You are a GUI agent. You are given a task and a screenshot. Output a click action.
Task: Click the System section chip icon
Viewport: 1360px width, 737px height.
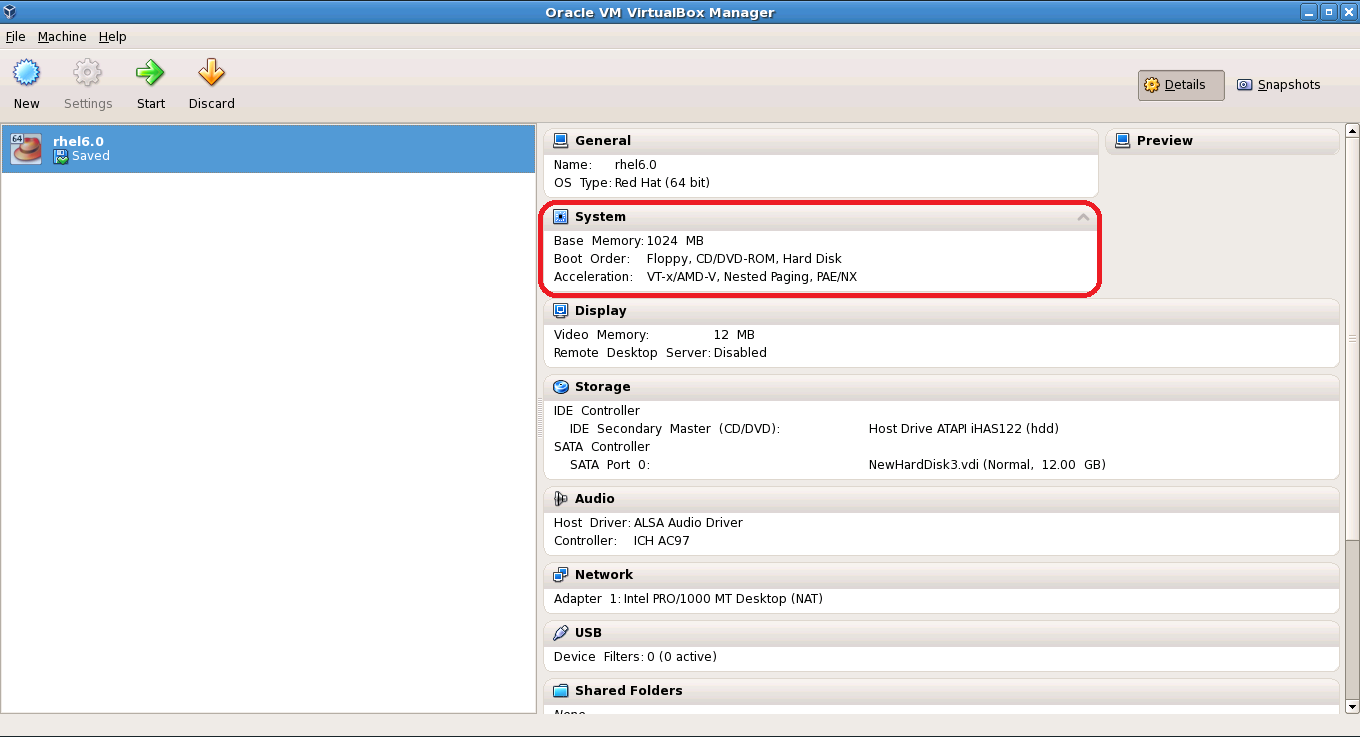[x=560, y=217]
